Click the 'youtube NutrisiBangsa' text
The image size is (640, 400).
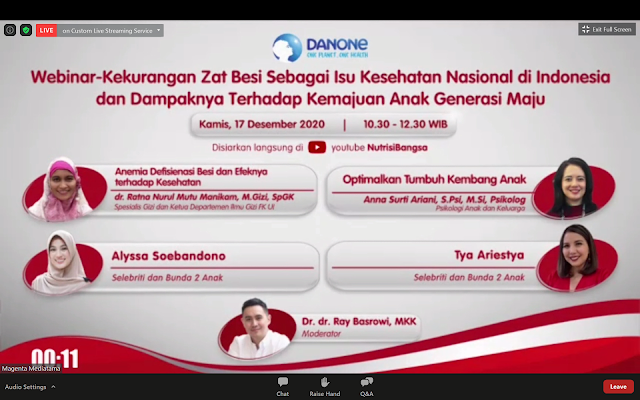click(x=379, y=147)
